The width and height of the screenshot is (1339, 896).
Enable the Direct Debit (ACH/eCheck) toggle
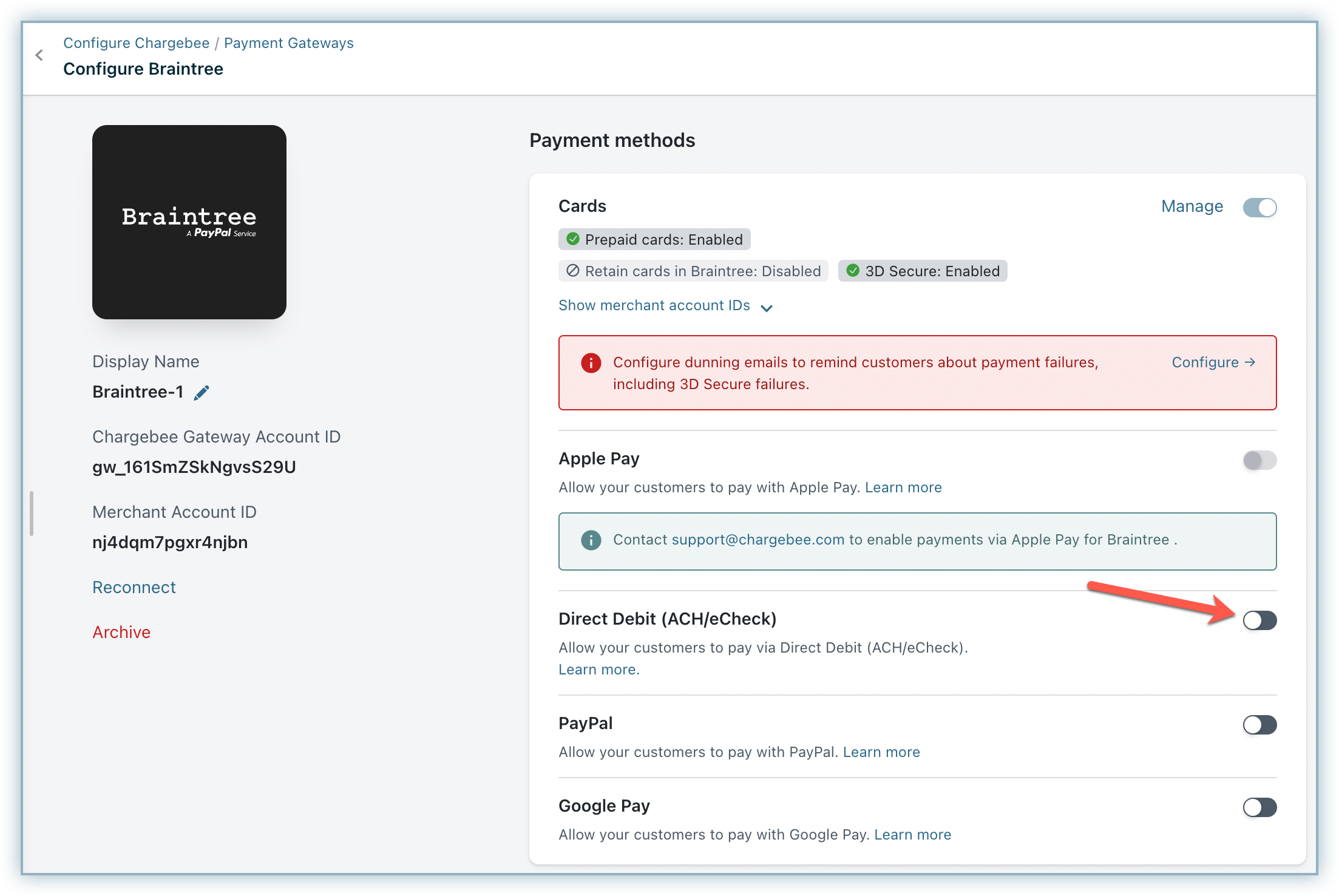(1259, 620)
